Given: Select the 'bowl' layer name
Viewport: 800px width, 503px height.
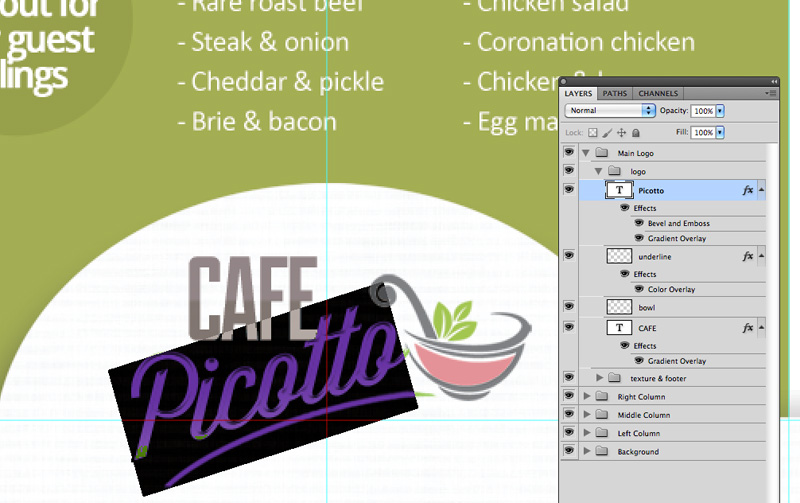Looking at the screenshot, I should coord(646,308).
